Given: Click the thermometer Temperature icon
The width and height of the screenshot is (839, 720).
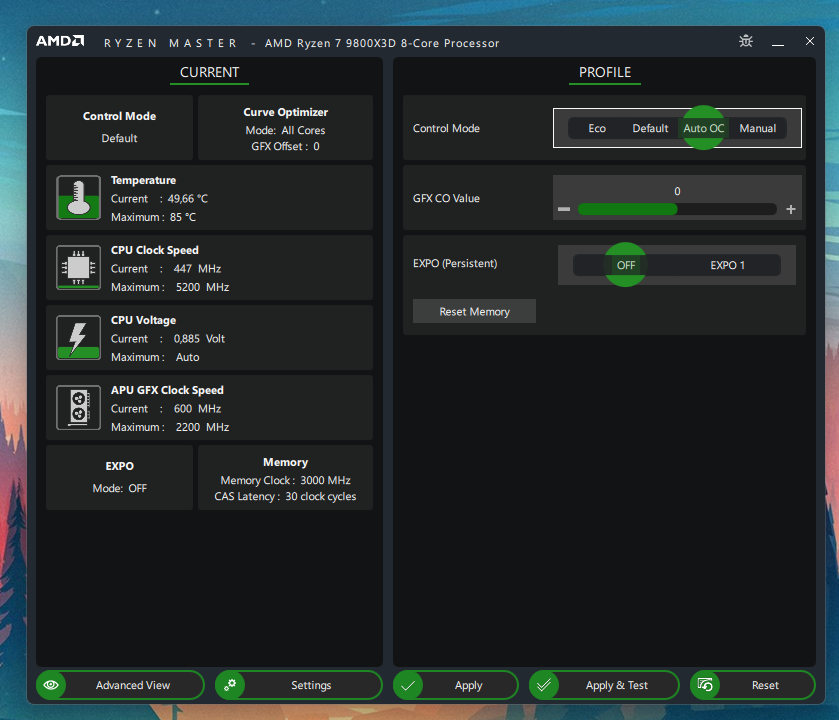Looking at the screenshot, I should [x=78, y=198].
